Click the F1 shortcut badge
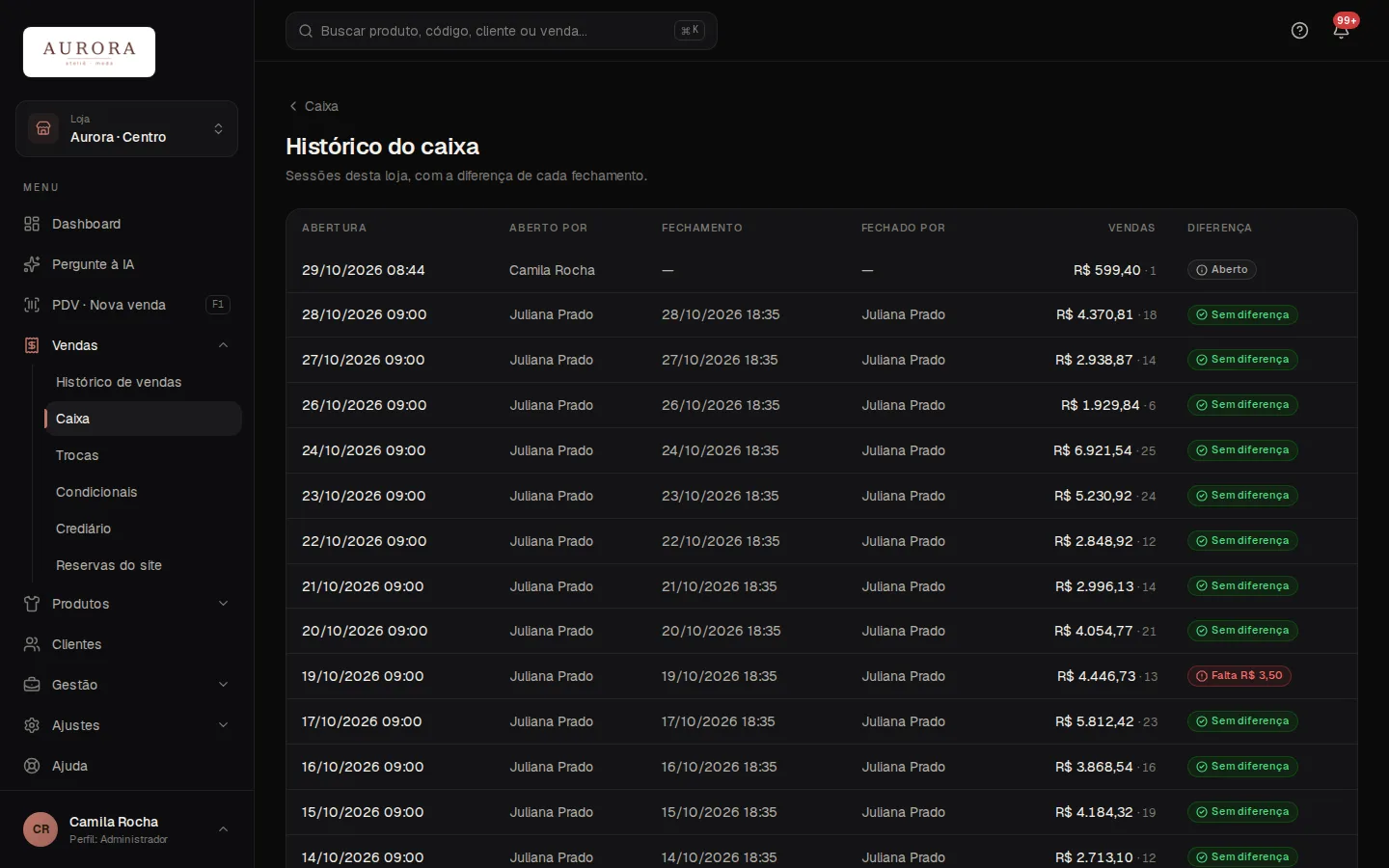This screenshot has width=1389, height=868. pos(218,305)
